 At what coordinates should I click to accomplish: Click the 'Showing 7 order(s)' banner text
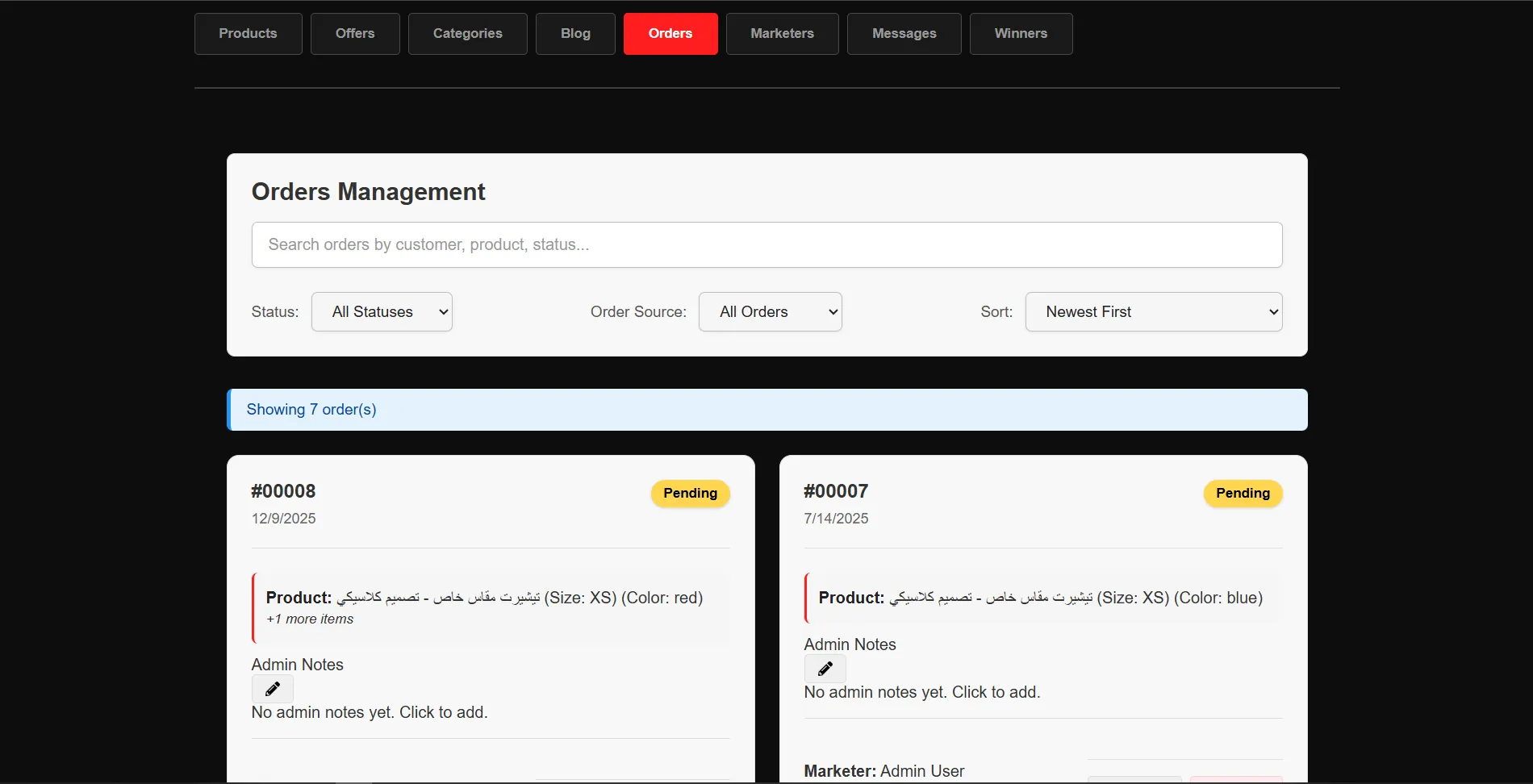tap(311, 410)
